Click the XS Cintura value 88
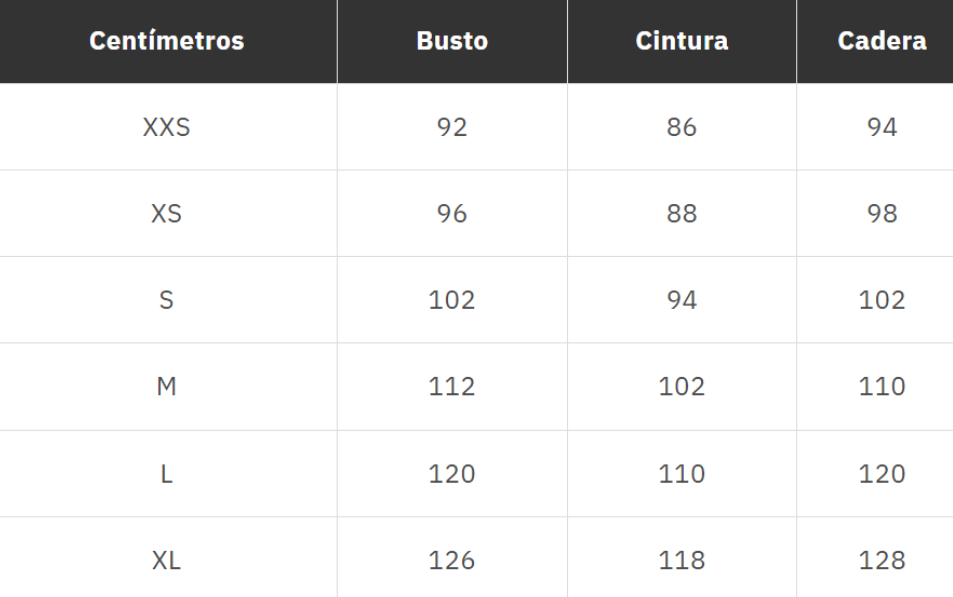The height and width of the screenshot is (597, 953). click(681, 214)
